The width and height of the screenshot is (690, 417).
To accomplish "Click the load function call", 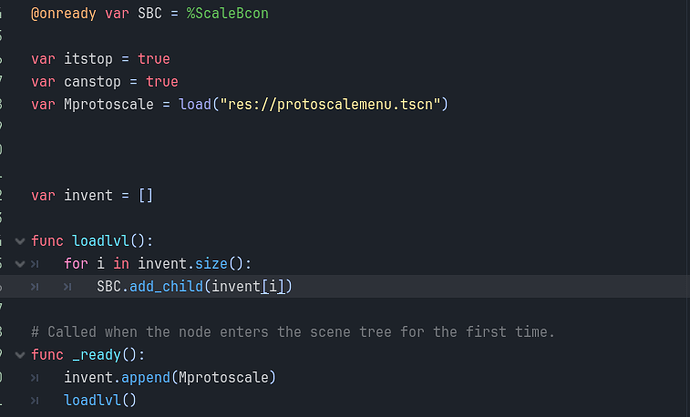I will click(x=195, y=104).
